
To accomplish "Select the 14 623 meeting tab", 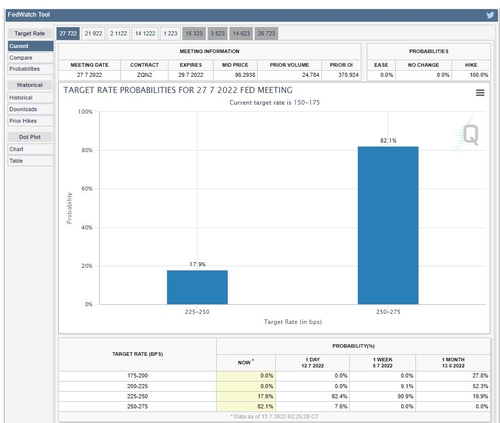I will (241, 33).
